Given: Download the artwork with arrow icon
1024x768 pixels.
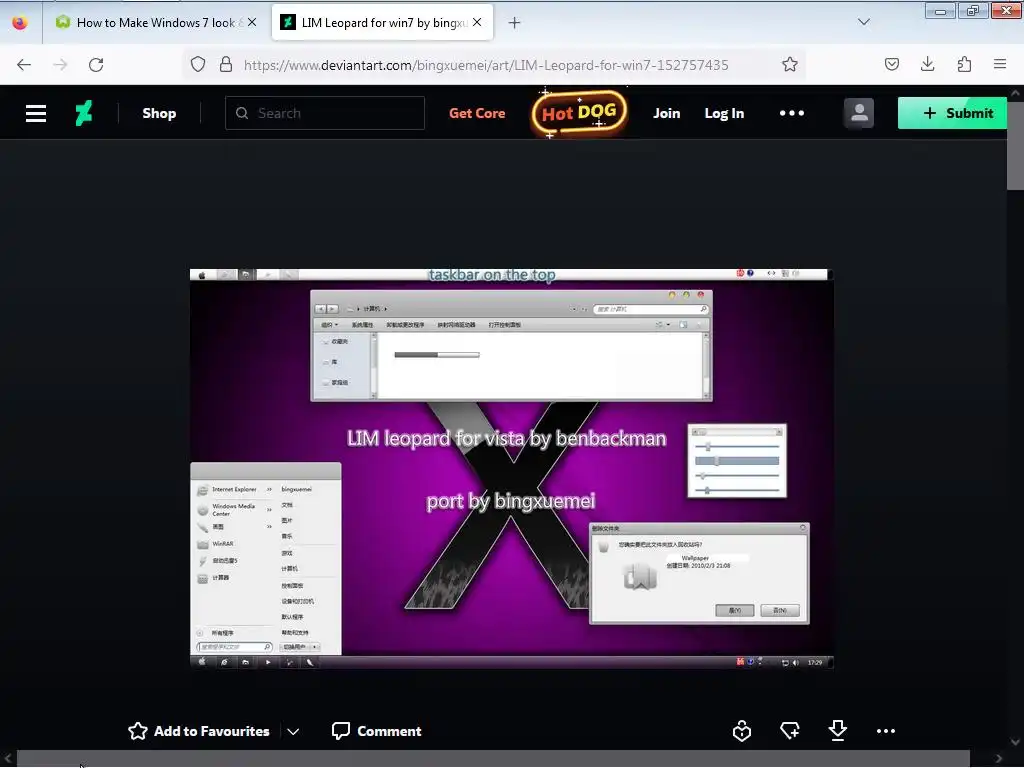Looking at the screenshot, I should pos(837,730).
